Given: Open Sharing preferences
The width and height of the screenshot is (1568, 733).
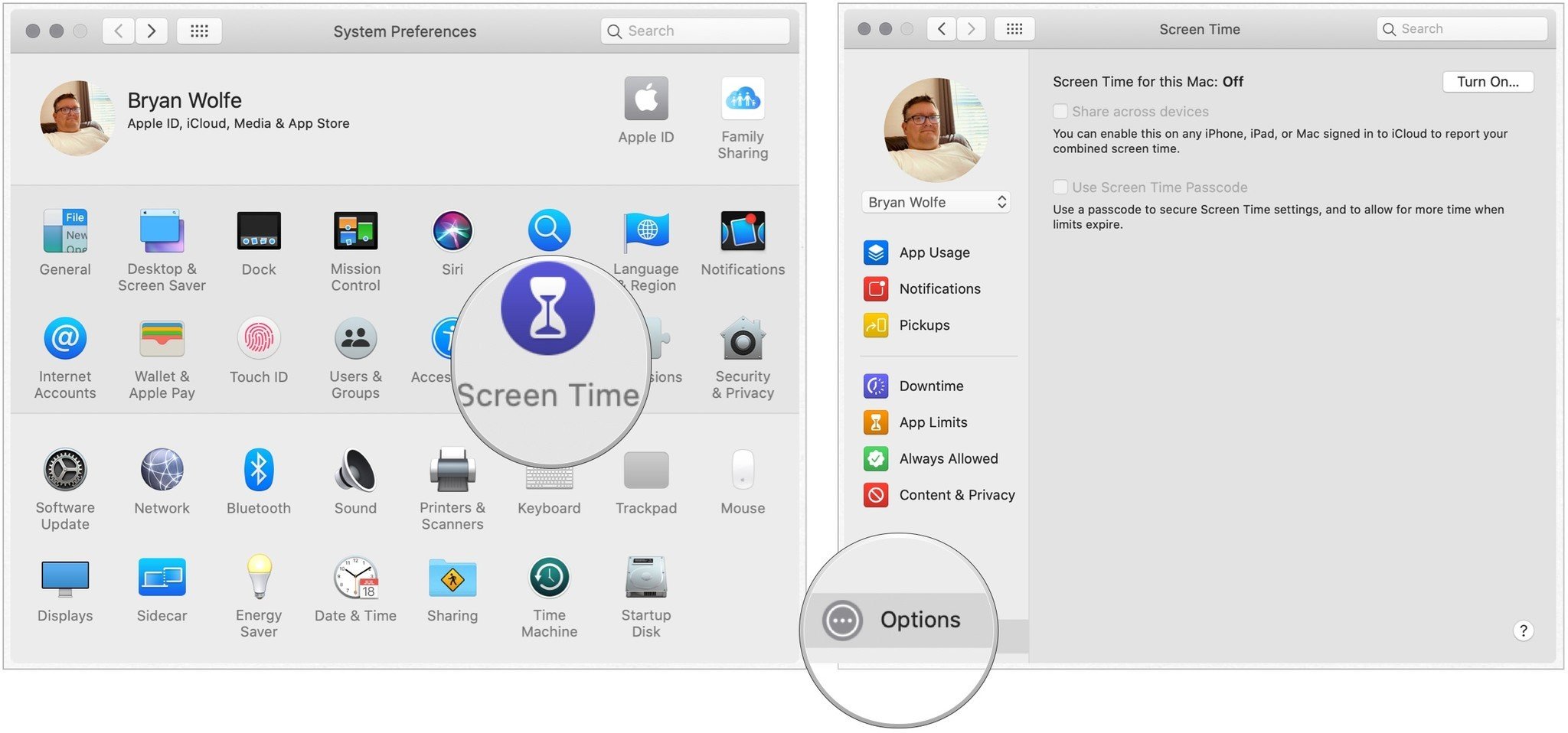Looking at the screenshot, I should (x=452, y=589).
